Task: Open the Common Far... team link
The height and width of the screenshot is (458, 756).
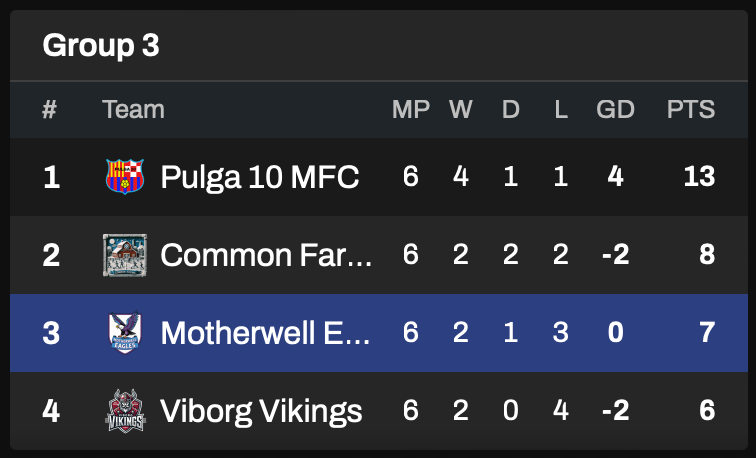Action: click(266, 255)
